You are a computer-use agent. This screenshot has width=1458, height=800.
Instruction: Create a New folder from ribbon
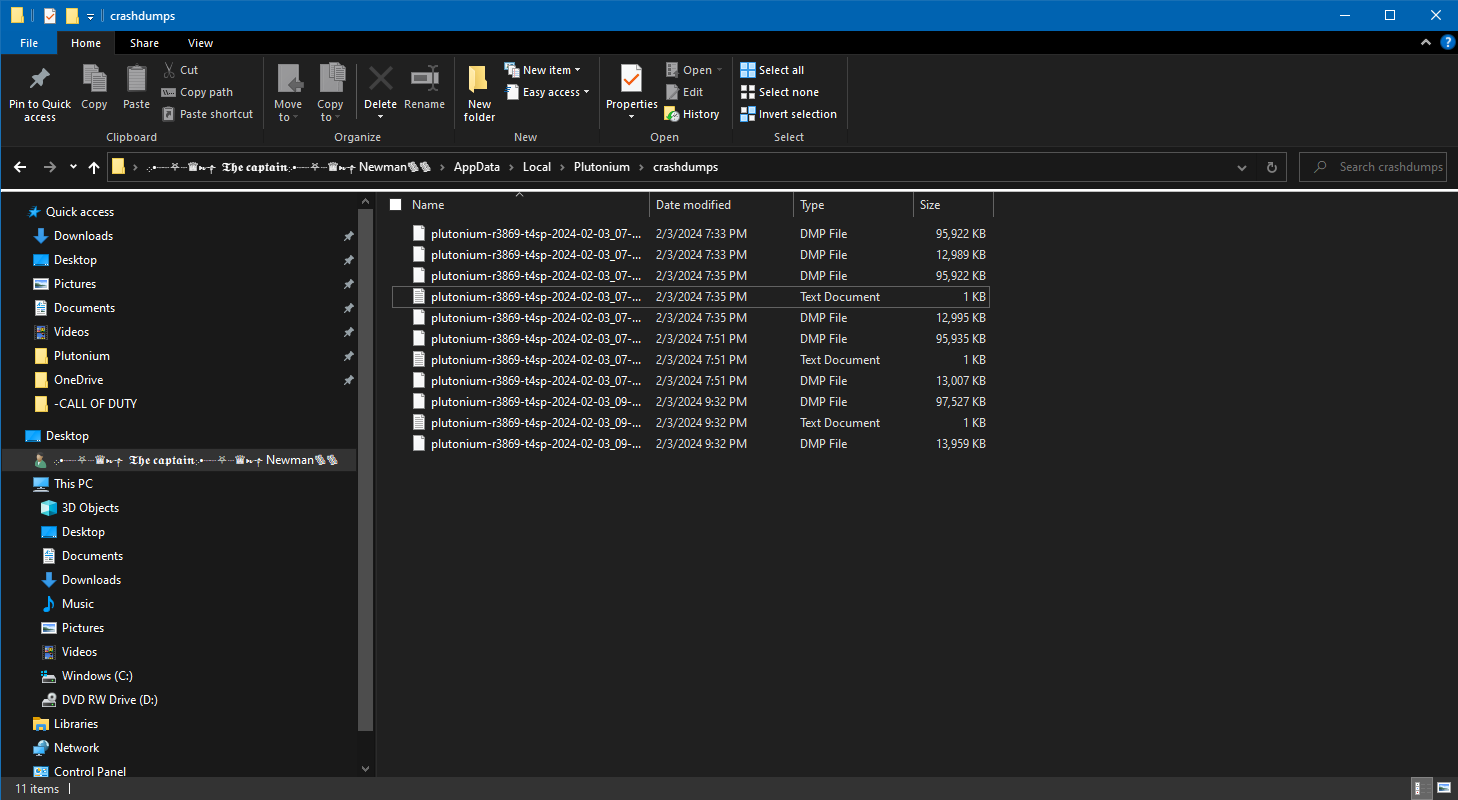[479, 92]
